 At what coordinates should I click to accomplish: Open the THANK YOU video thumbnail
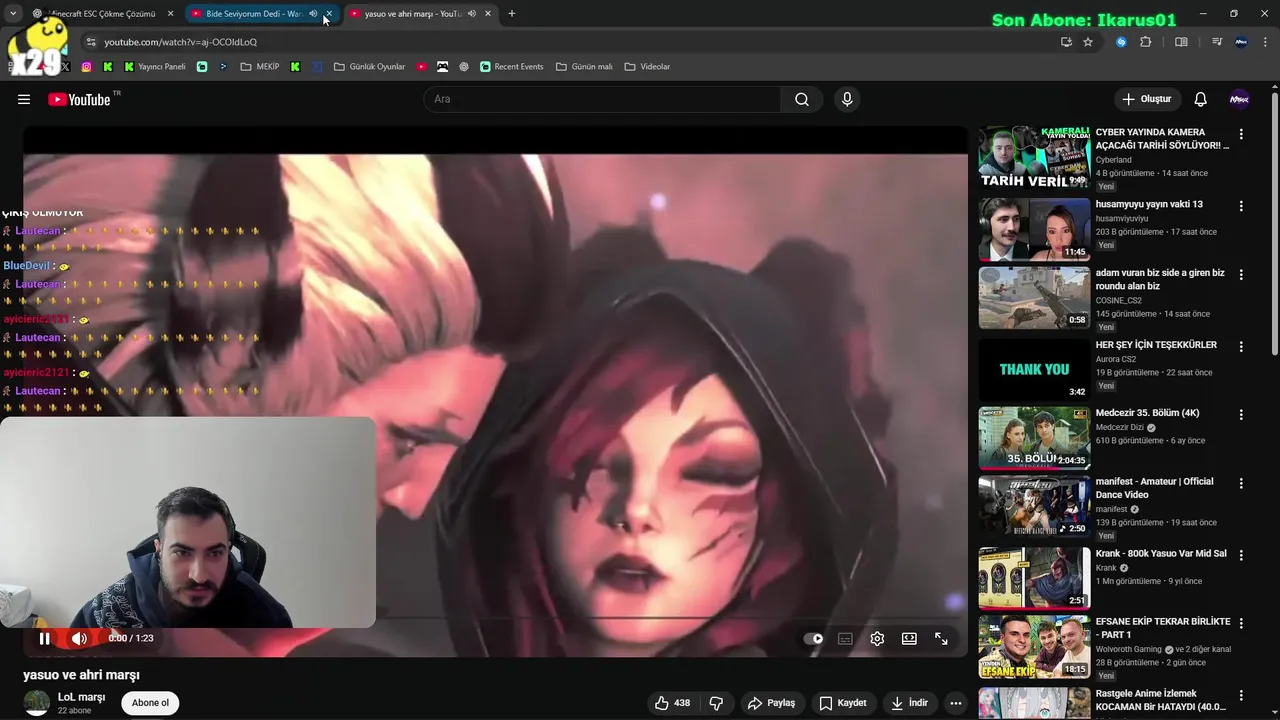click(x=1034, y=369)
